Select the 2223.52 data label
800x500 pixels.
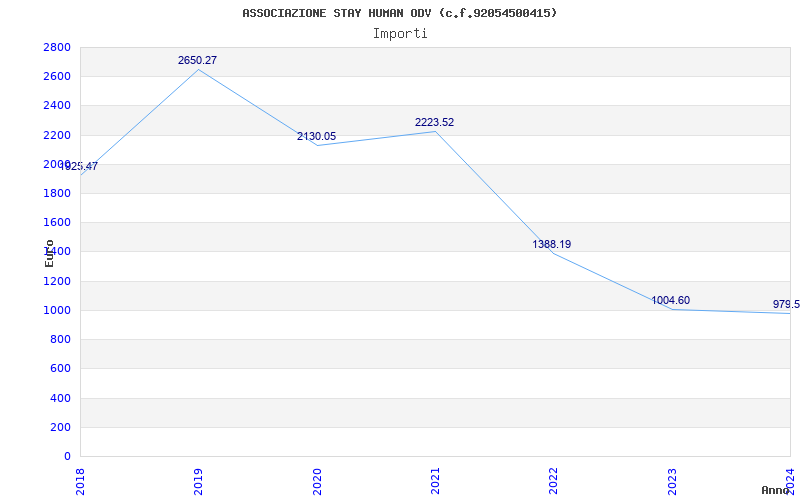pos(434,122)
